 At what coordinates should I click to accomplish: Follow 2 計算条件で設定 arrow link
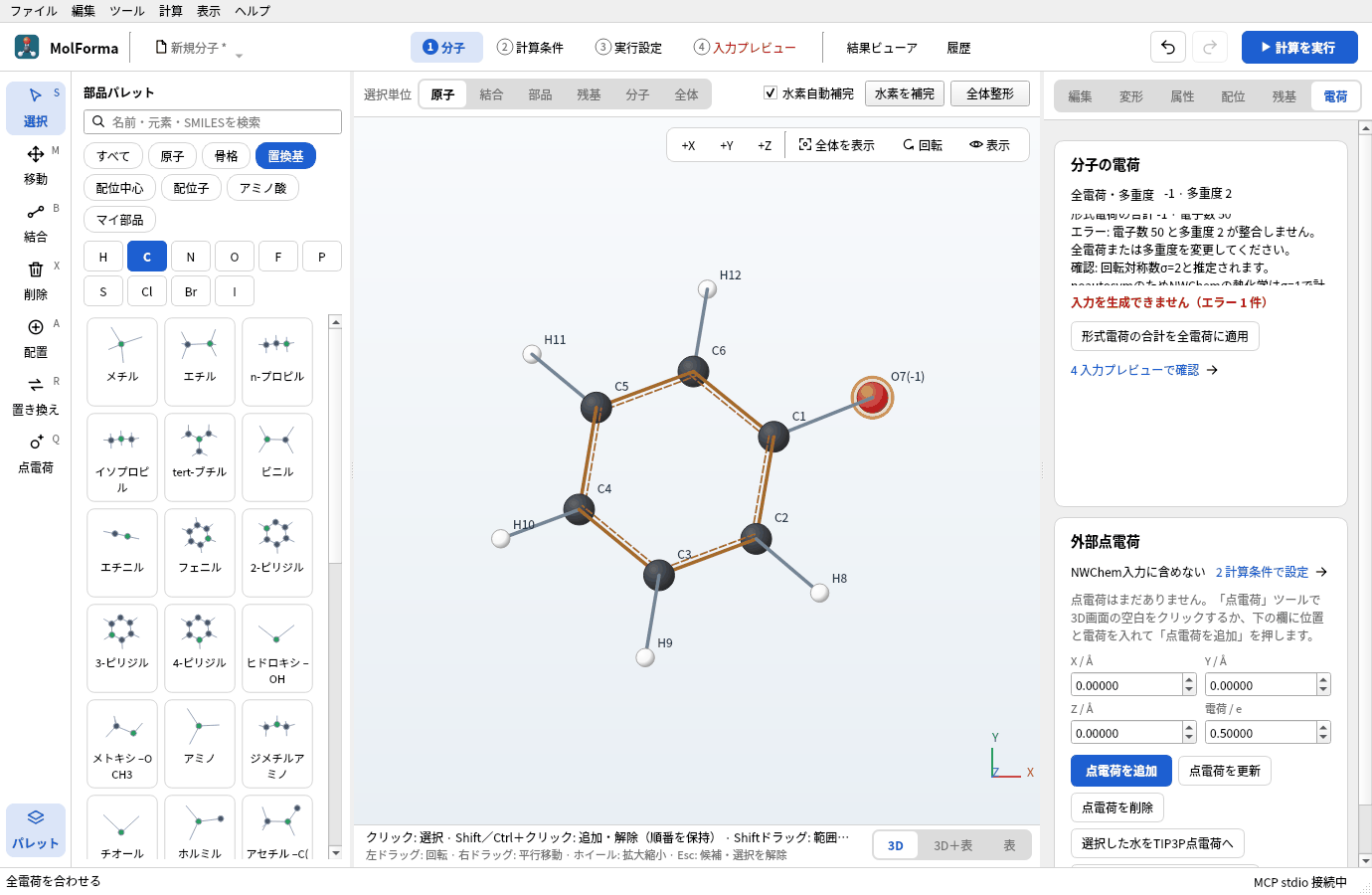click(1272, 572)
